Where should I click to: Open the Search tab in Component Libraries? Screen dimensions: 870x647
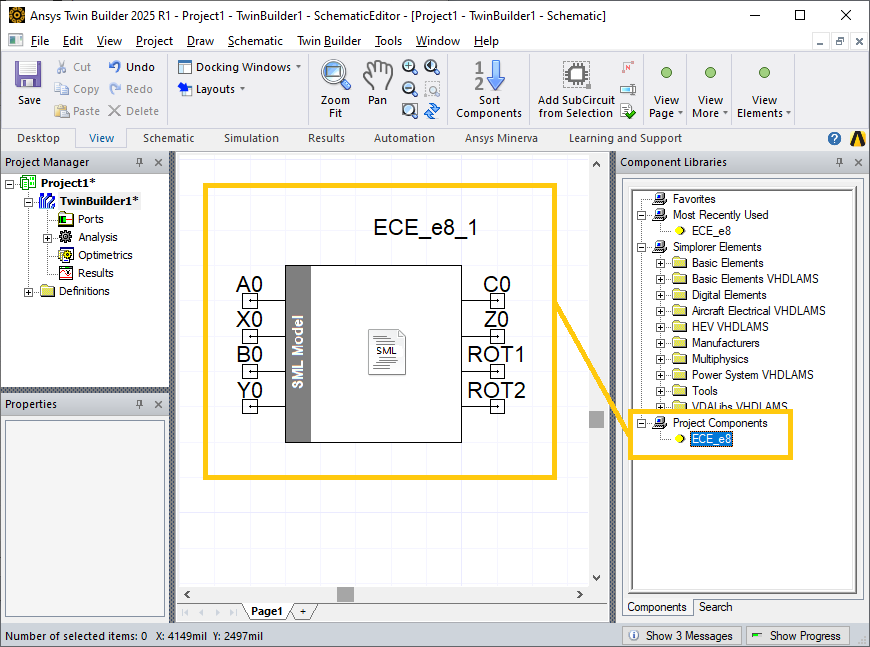click(x=715, y=607)
